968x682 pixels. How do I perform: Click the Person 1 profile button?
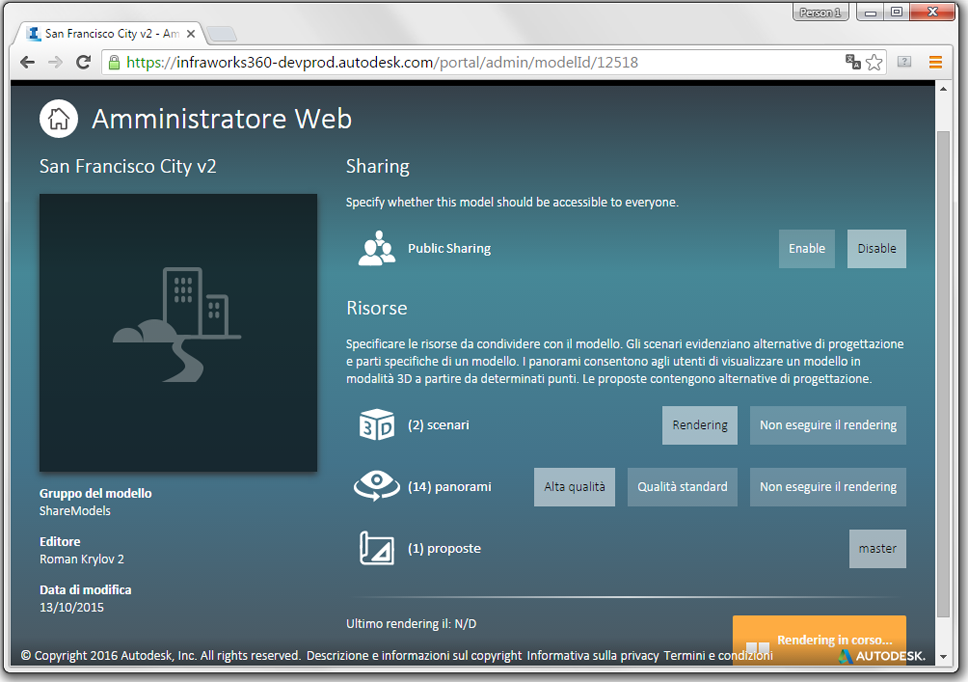coord(820,12)
